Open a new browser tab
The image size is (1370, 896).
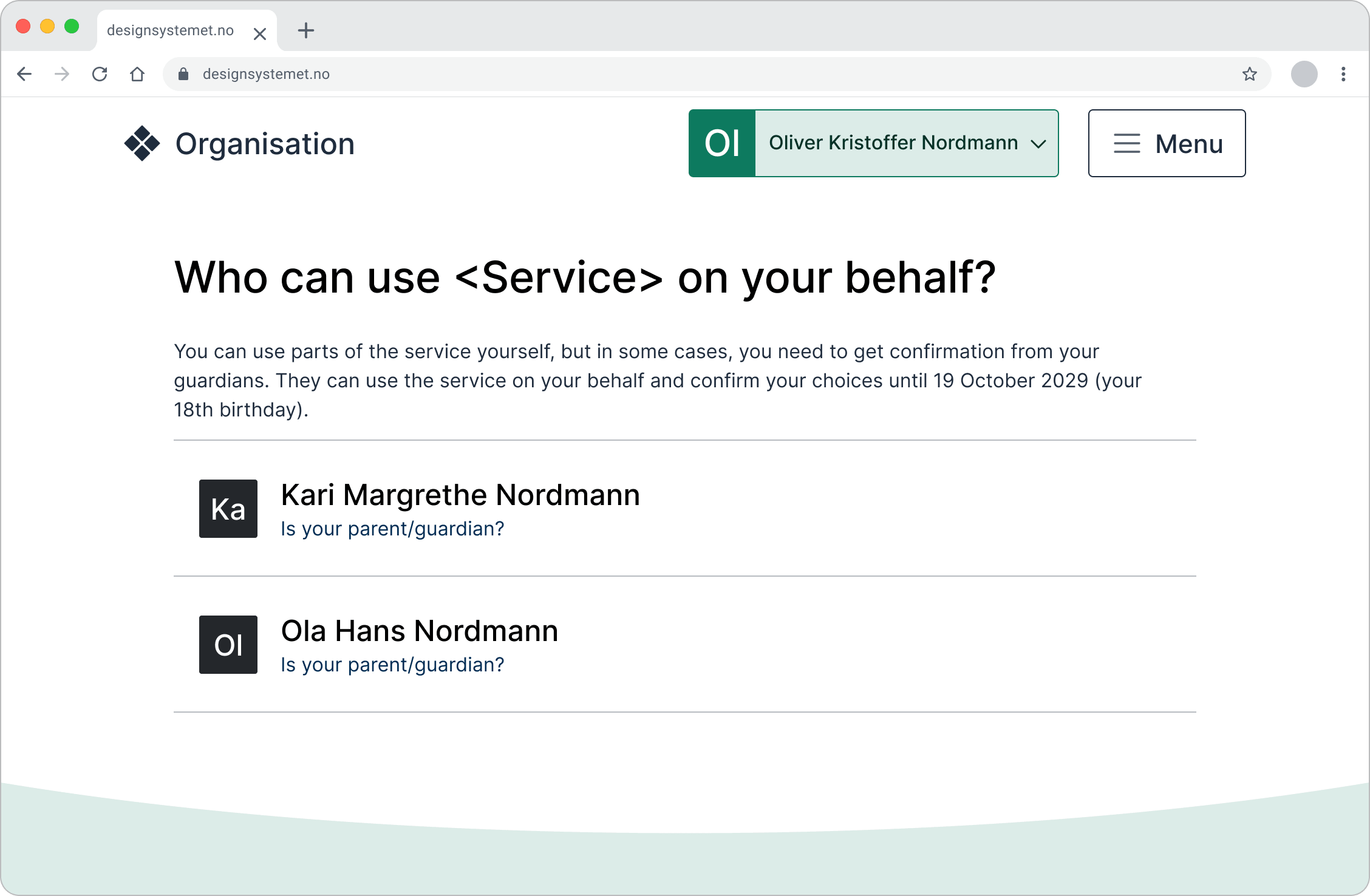tap(306, 30)
